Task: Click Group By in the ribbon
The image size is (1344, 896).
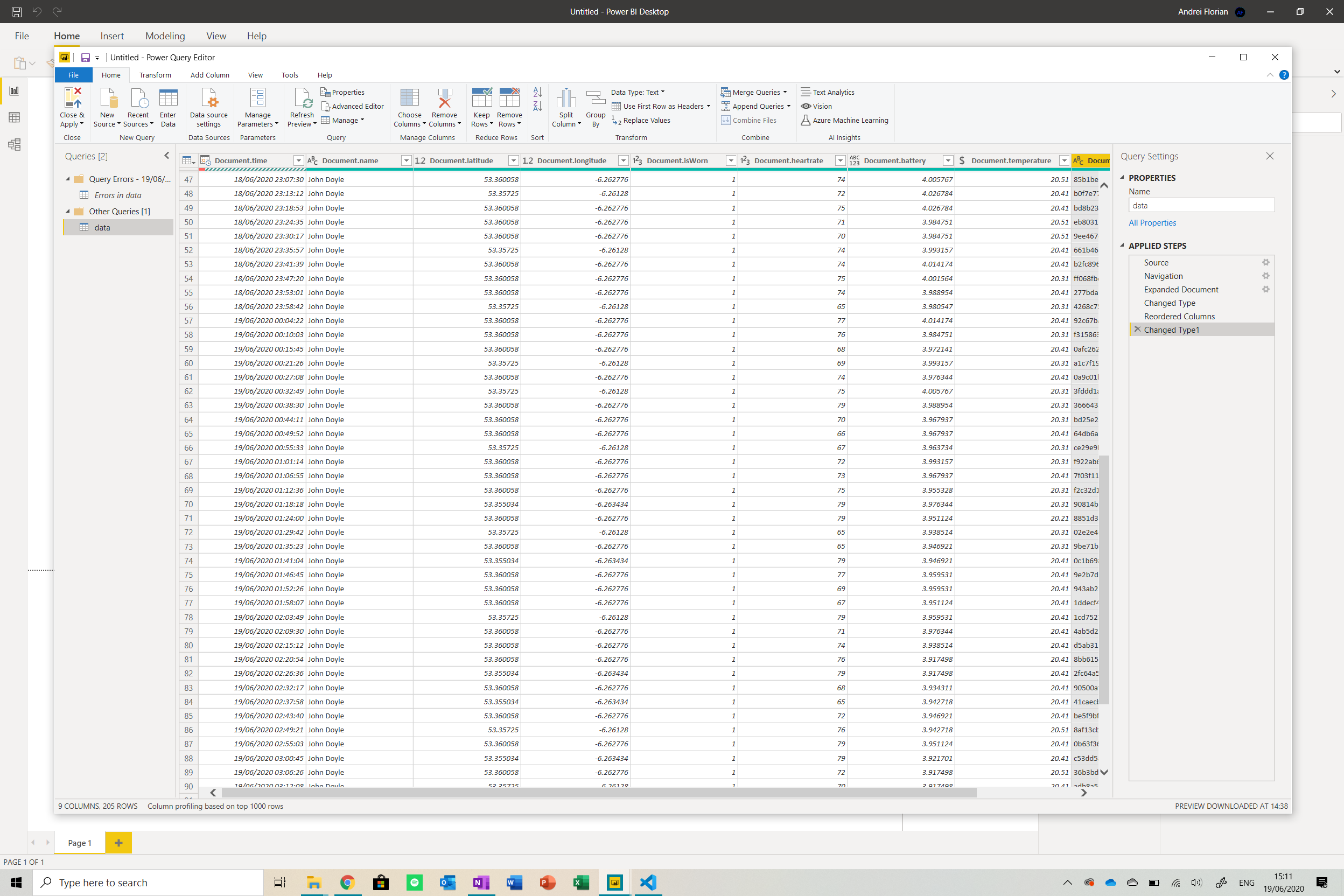Action: point(596,108)
